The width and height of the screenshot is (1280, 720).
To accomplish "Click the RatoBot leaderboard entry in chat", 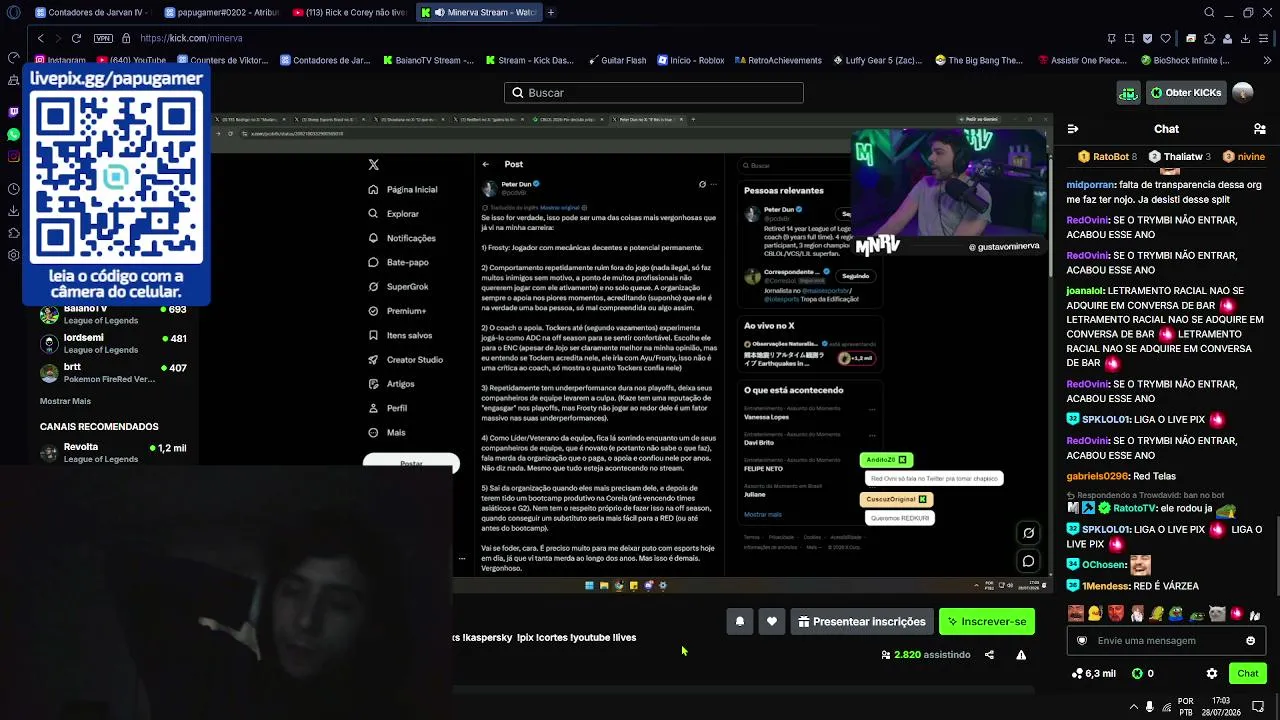I will click(1106, 157).
